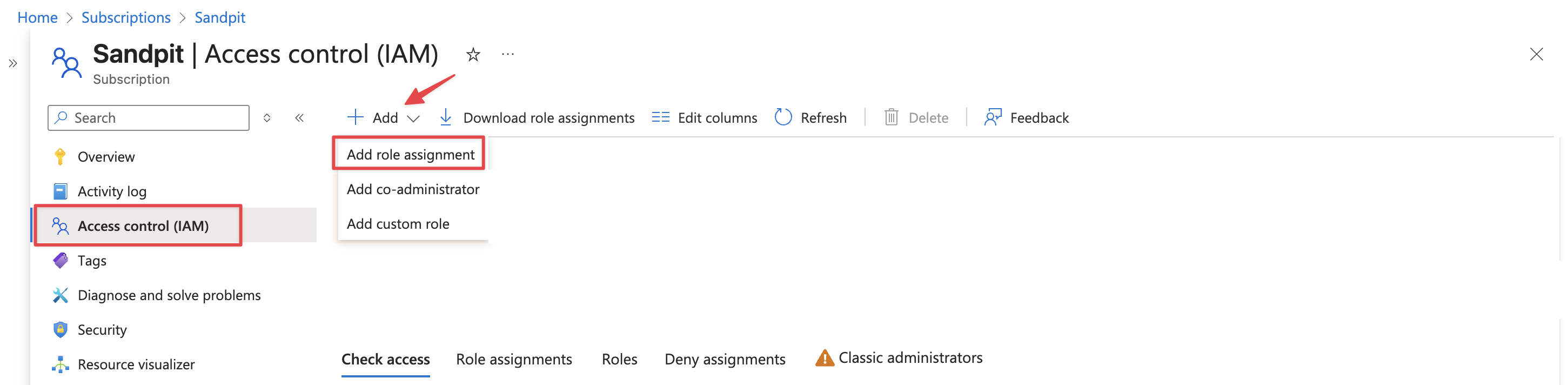Screen dimensions: 1568x385
Task: Choose Add co-administrator menu option
Action: click(413, 189)
